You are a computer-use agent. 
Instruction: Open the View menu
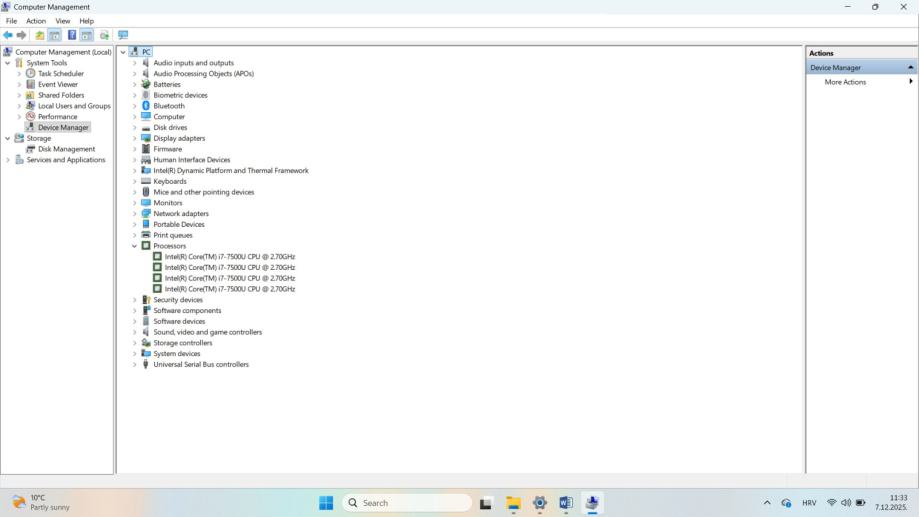coord(63,21)
